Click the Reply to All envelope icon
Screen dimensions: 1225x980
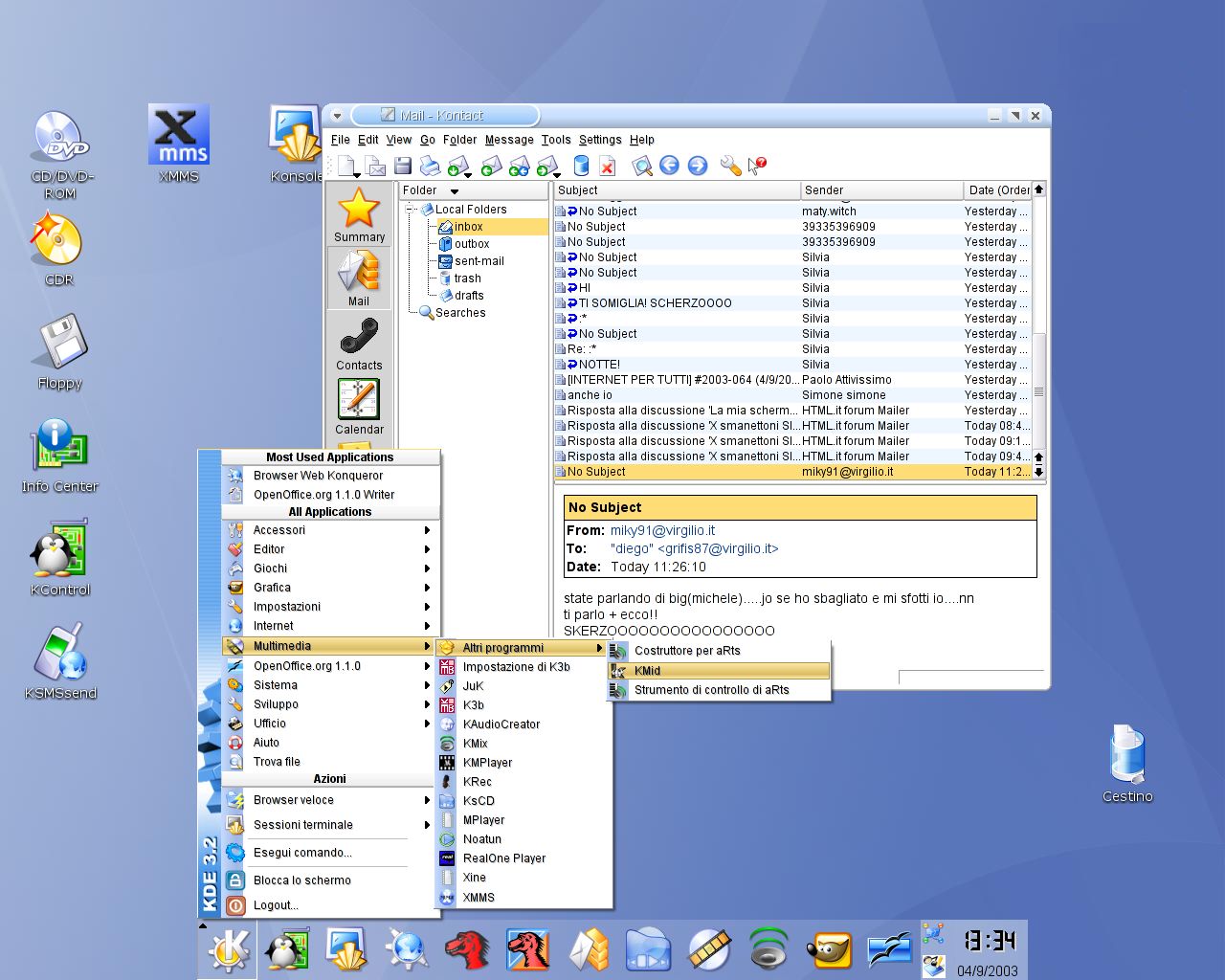(519, 166)
